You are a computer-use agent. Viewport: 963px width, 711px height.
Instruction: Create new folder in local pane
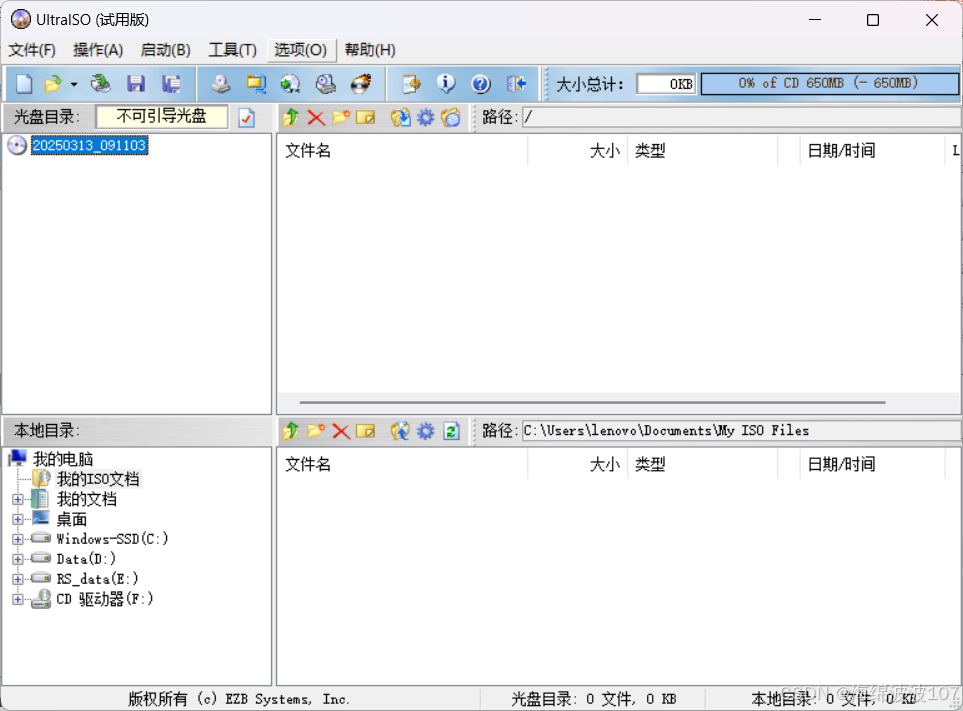pyautogui.click(x=316, y=431)
